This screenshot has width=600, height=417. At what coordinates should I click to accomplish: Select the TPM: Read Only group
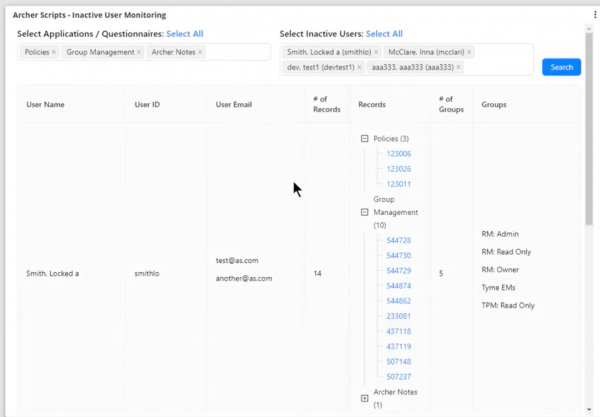pos(508,305)
